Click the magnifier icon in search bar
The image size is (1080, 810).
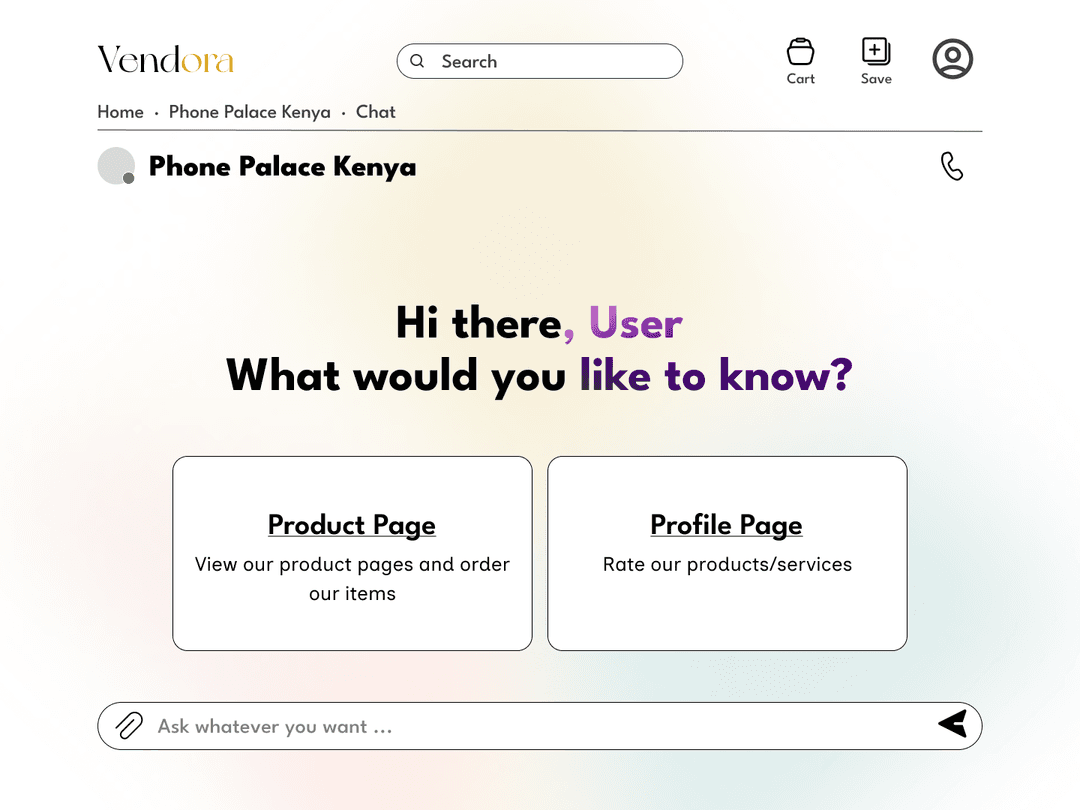(x=417, y=61)
